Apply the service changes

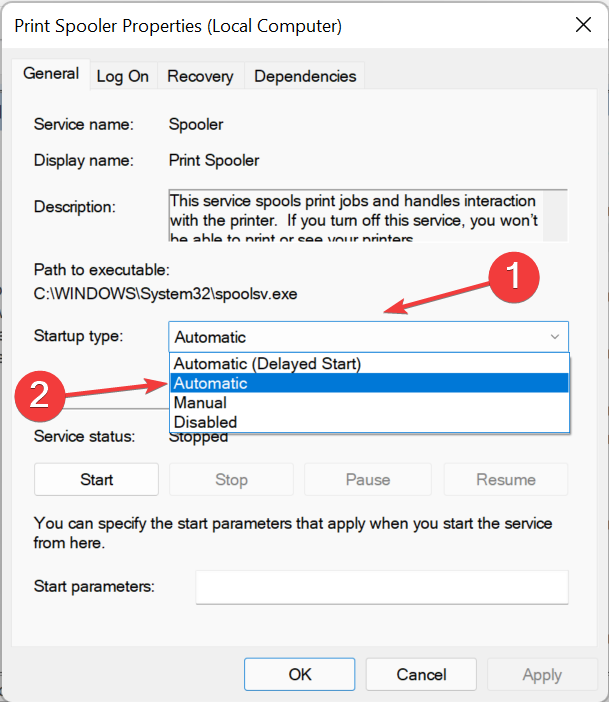542,674
